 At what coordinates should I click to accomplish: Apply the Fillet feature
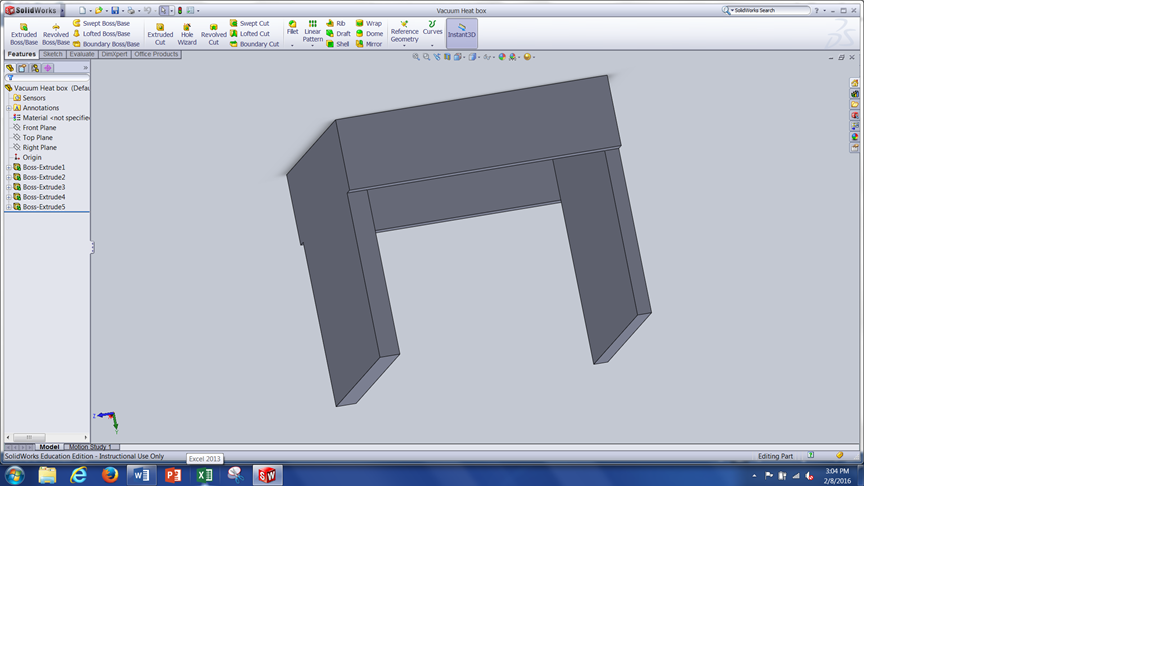pyautogui.click(x=292, y=29)
